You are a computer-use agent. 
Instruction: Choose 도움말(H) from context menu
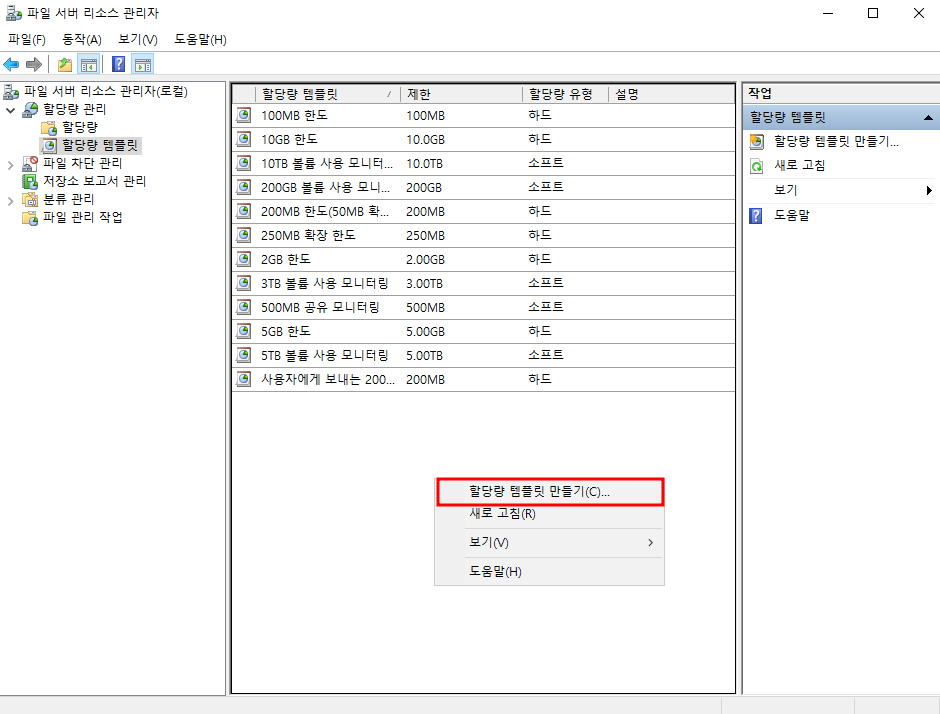pyautogui.click(x=549, y=572)
